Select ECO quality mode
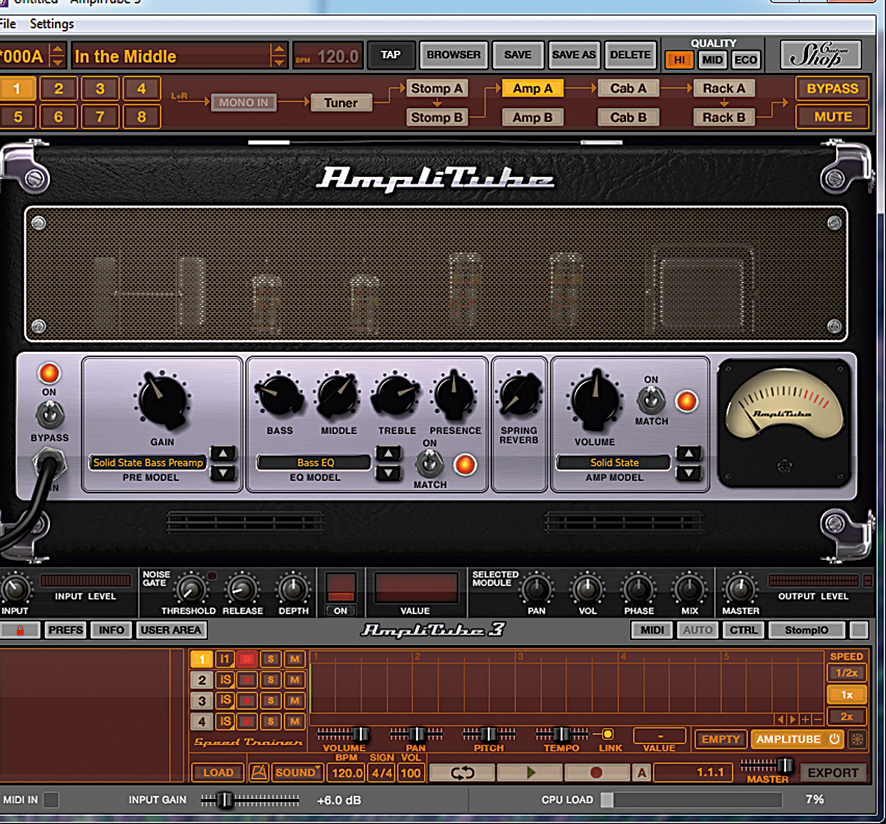Image resolution: width=886 pixels, height=824 pixels. (x=745, y=60)
